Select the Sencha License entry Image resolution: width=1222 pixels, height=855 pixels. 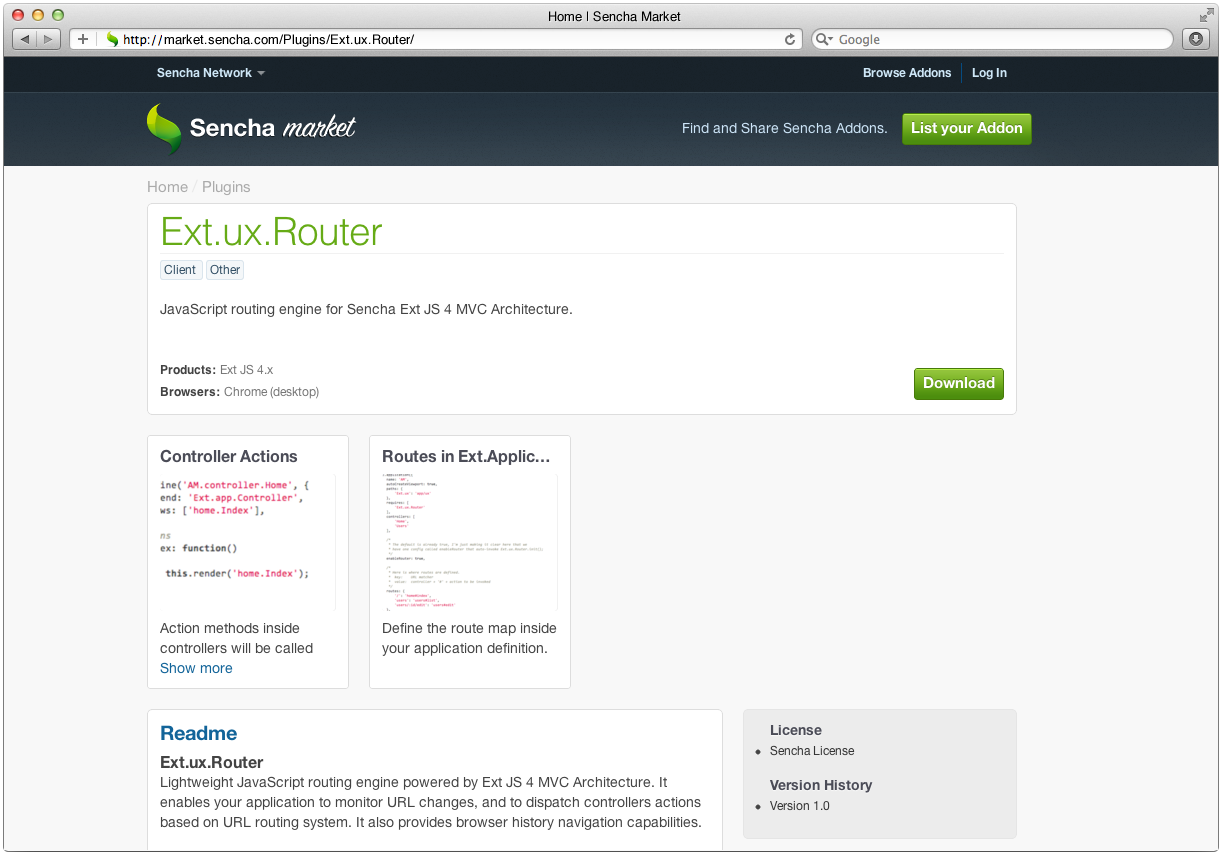click(812, 751)
